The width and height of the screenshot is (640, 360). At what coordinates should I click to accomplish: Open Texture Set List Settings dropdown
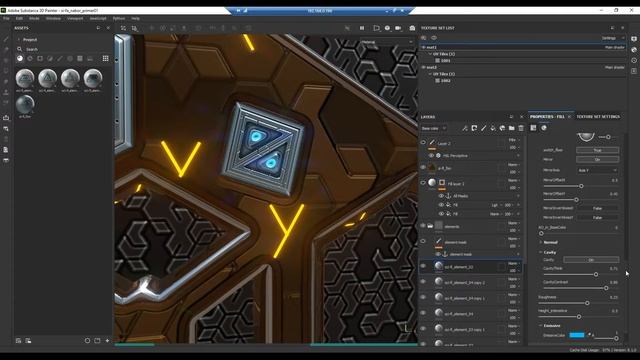(x=612, y=38)
